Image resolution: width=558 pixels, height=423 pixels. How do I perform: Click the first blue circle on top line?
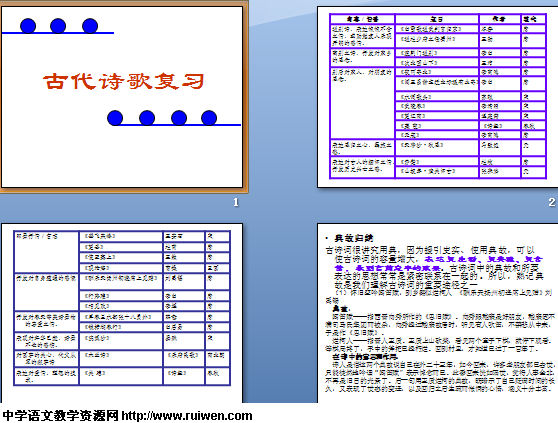[x=28, y=26]
